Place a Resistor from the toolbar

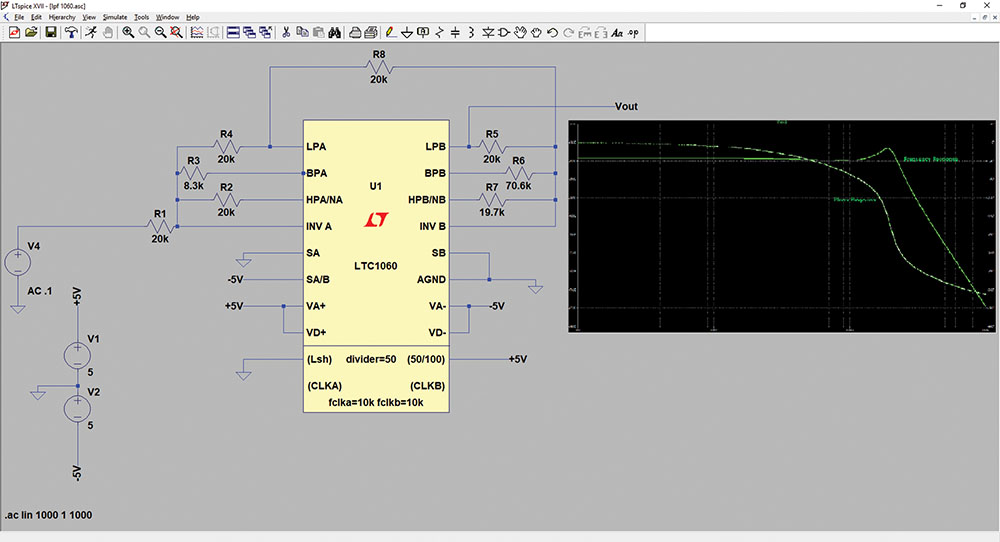(x=439, y=33)
